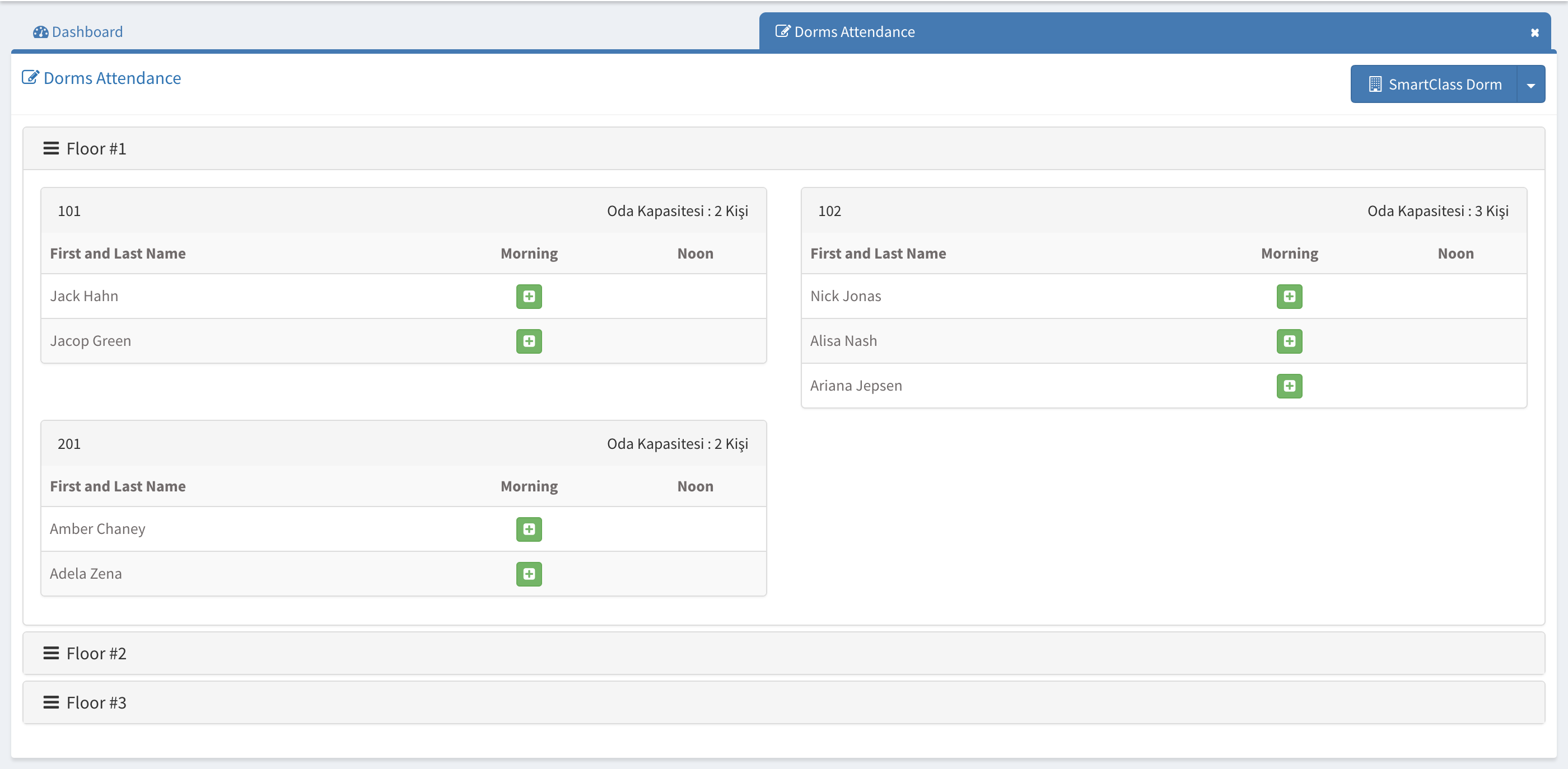Click room 101 header
The height and width of the screenshot is (769, 1568).
pos(69,211)
